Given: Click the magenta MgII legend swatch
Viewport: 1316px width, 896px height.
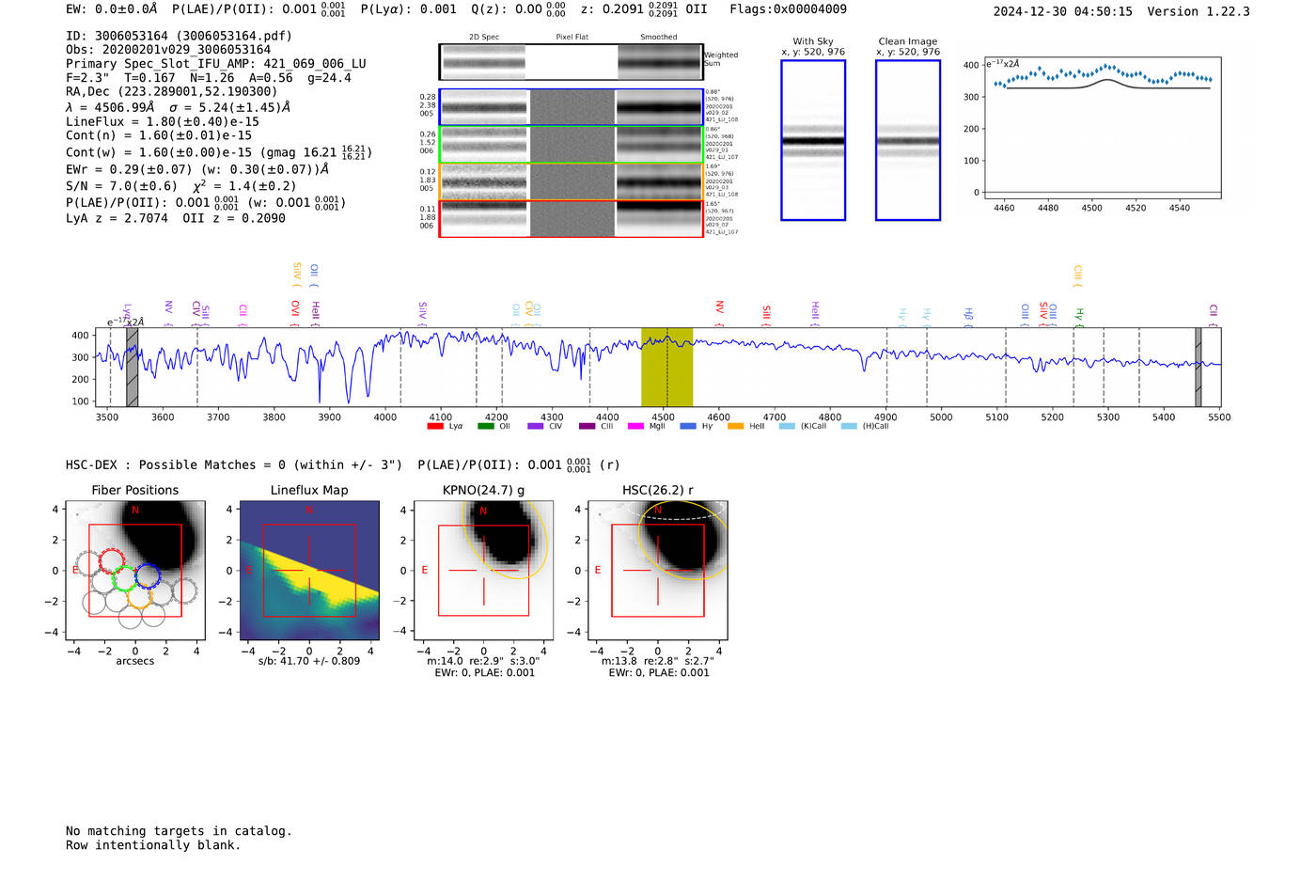Looking at the screenshot, I should click(x=635, y=426).
